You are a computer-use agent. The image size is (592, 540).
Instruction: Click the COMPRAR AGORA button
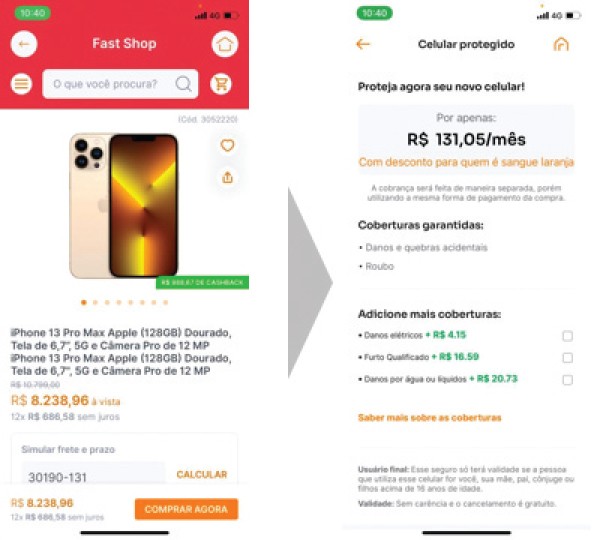point(187,509)
